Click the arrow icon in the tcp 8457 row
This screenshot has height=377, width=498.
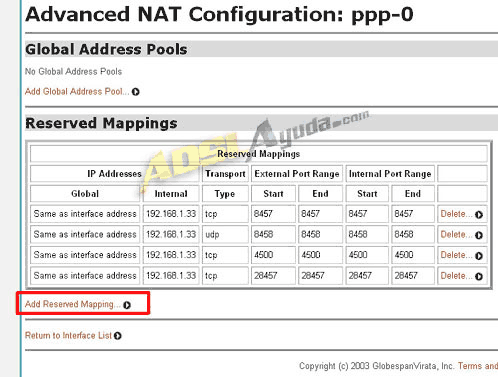(x=479, y=215)
